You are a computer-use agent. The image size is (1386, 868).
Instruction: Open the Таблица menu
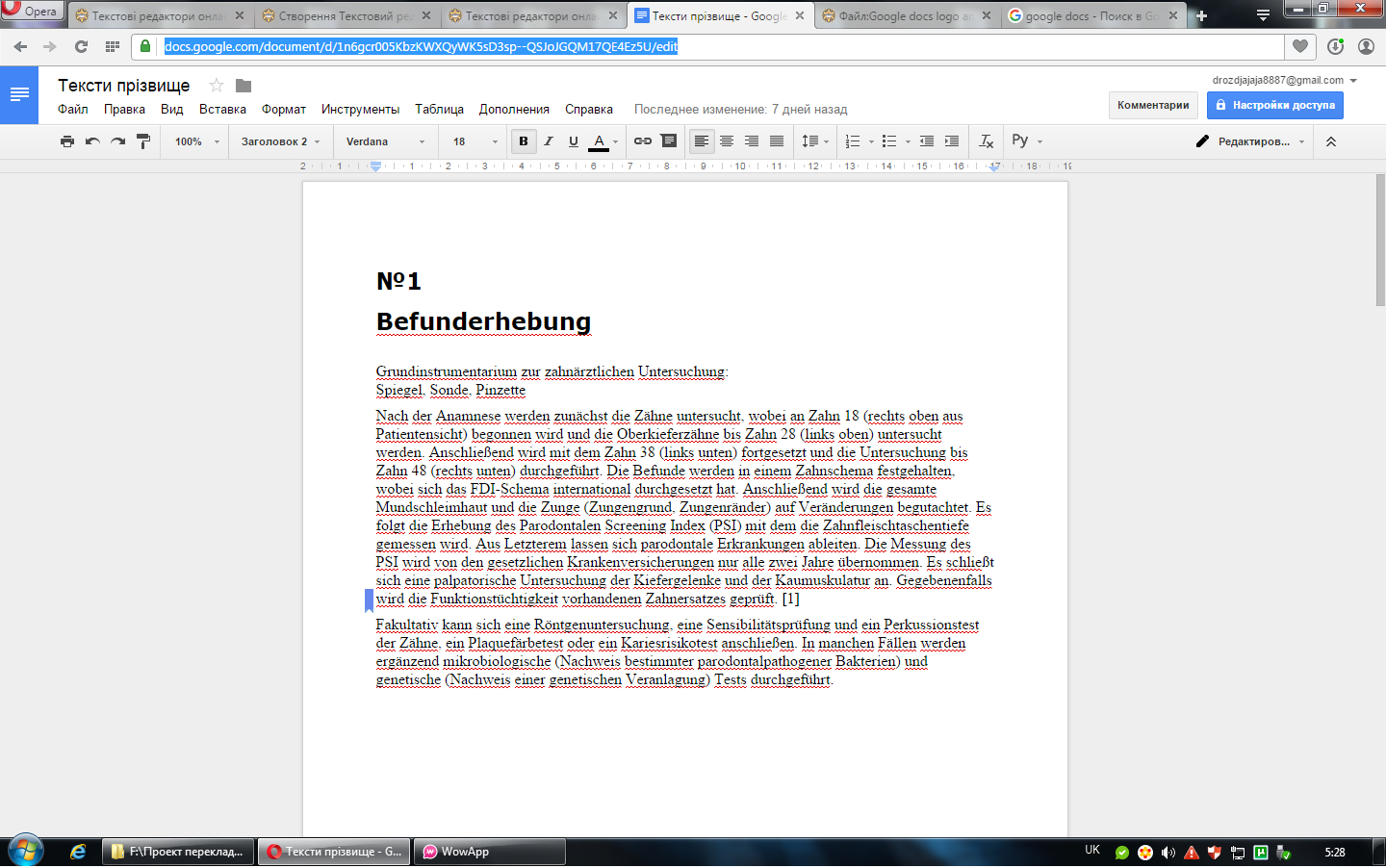(x=439, y=109)
